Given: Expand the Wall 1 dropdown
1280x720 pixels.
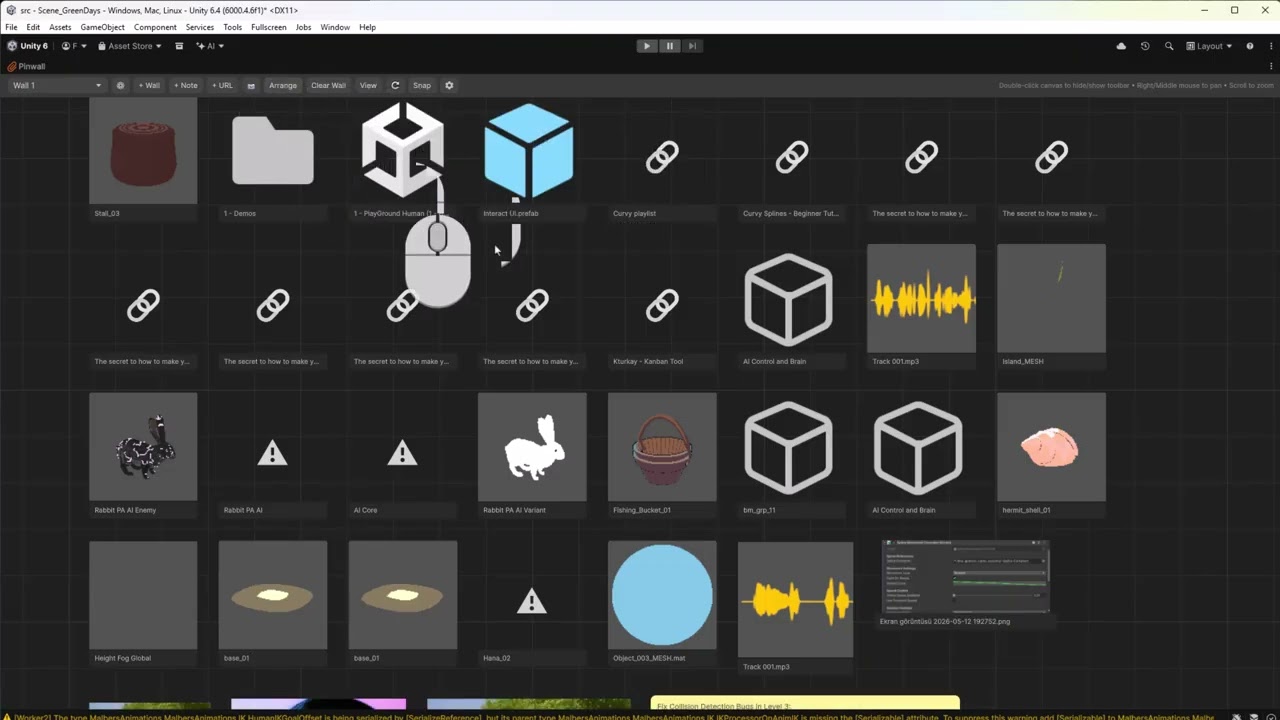Looking at the screenshot, I should 57,85.
